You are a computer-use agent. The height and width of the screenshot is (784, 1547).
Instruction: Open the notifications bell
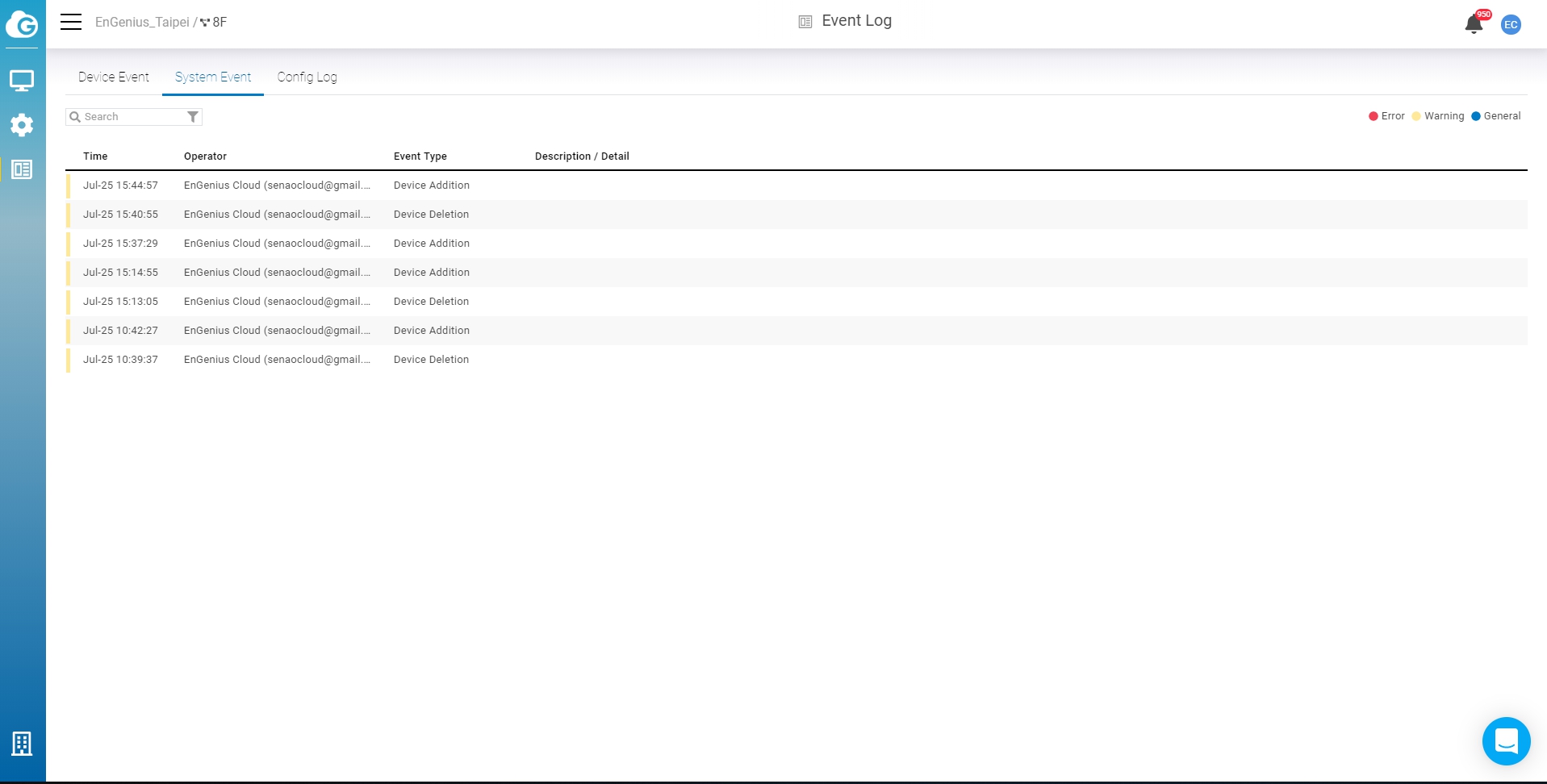pyautogui.click(x=1474, y=24)
